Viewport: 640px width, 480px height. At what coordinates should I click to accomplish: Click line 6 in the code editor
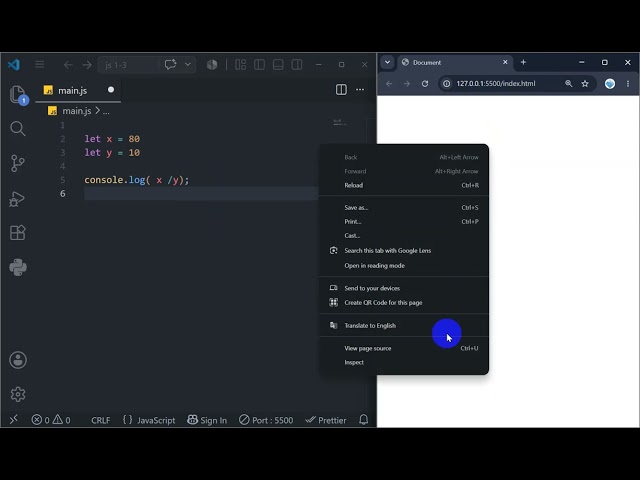[x=201, y=193]
